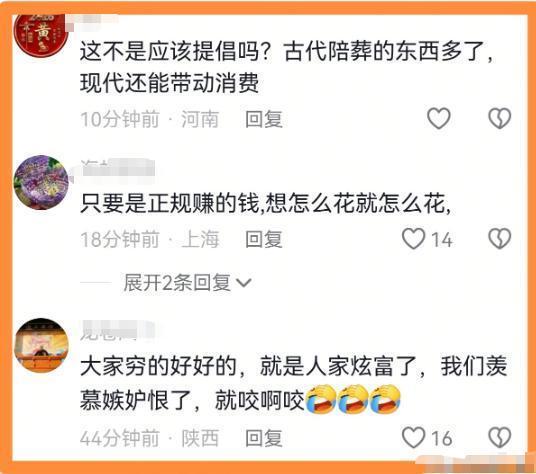Tap broken heart on the 上海 comment

click(499, 238)
